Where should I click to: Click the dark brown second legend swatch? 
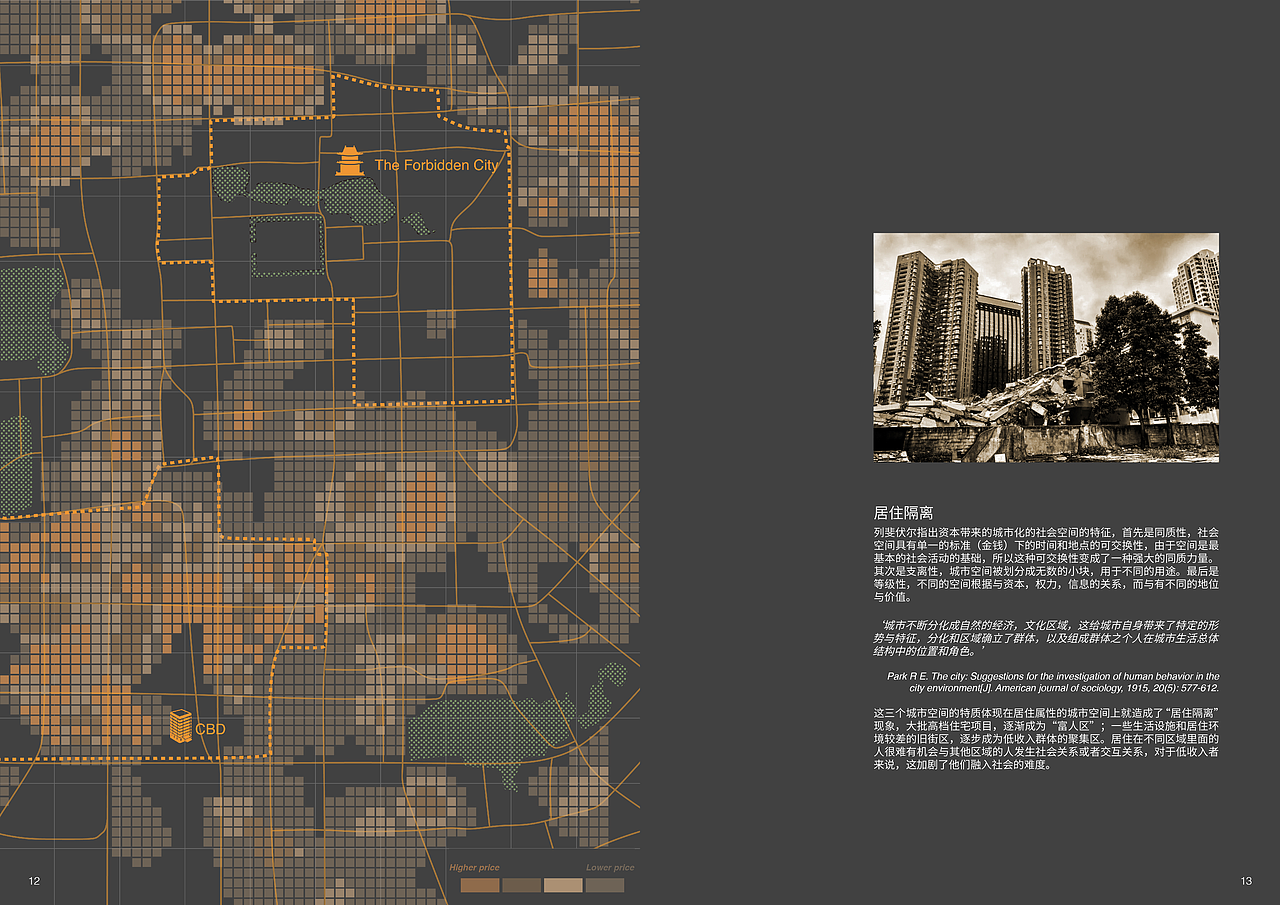521,885
